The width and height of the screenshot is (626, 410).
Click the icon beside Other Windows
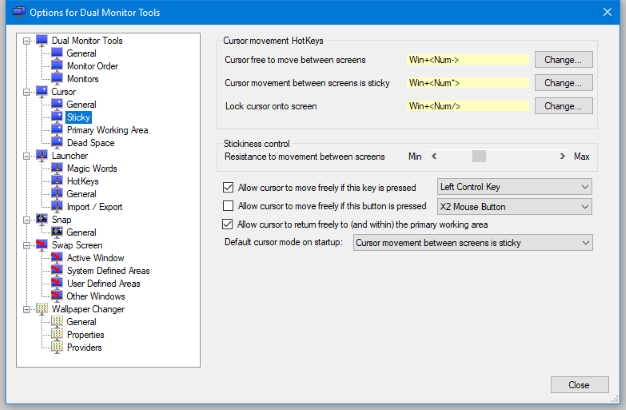57,296
